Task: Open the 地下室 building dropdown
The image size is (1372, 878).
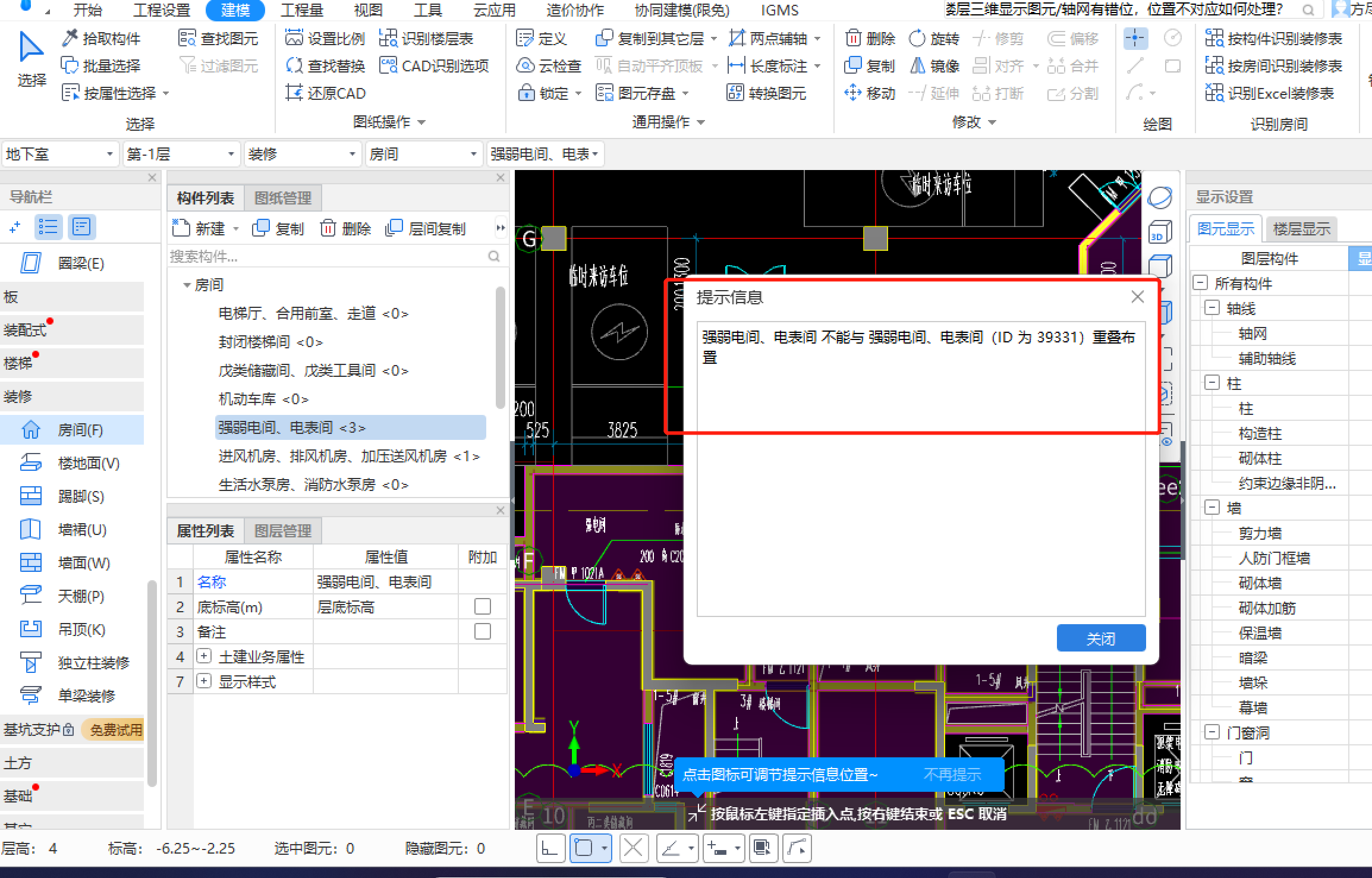Action: coord(59,154)
